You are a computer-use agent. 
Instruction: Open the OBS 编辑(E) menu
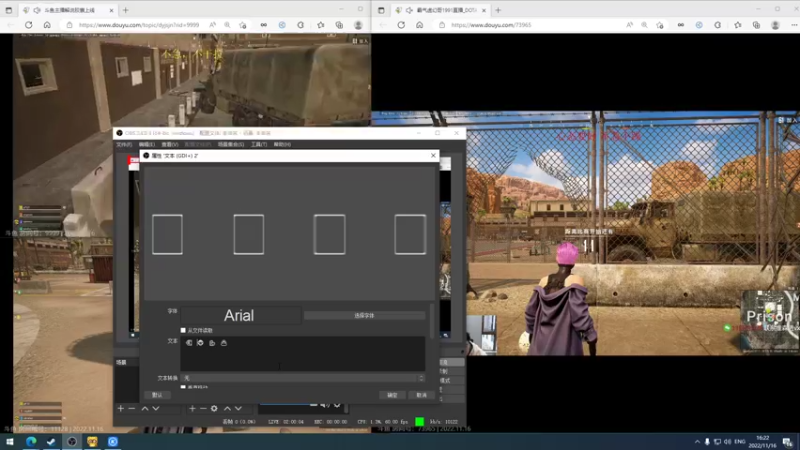[x=146, y=144]
